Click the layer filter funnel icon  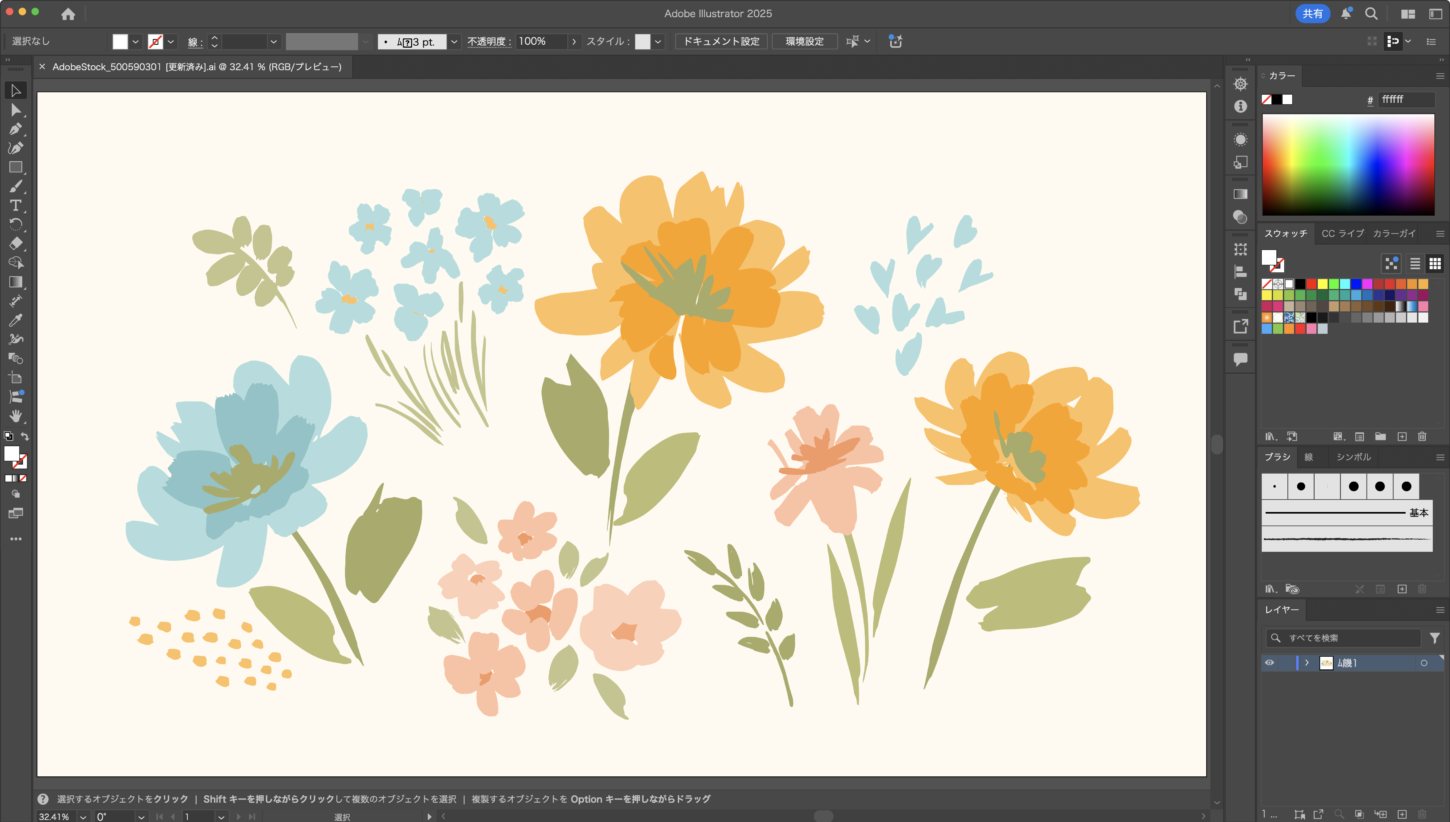tap(1435, 638)
